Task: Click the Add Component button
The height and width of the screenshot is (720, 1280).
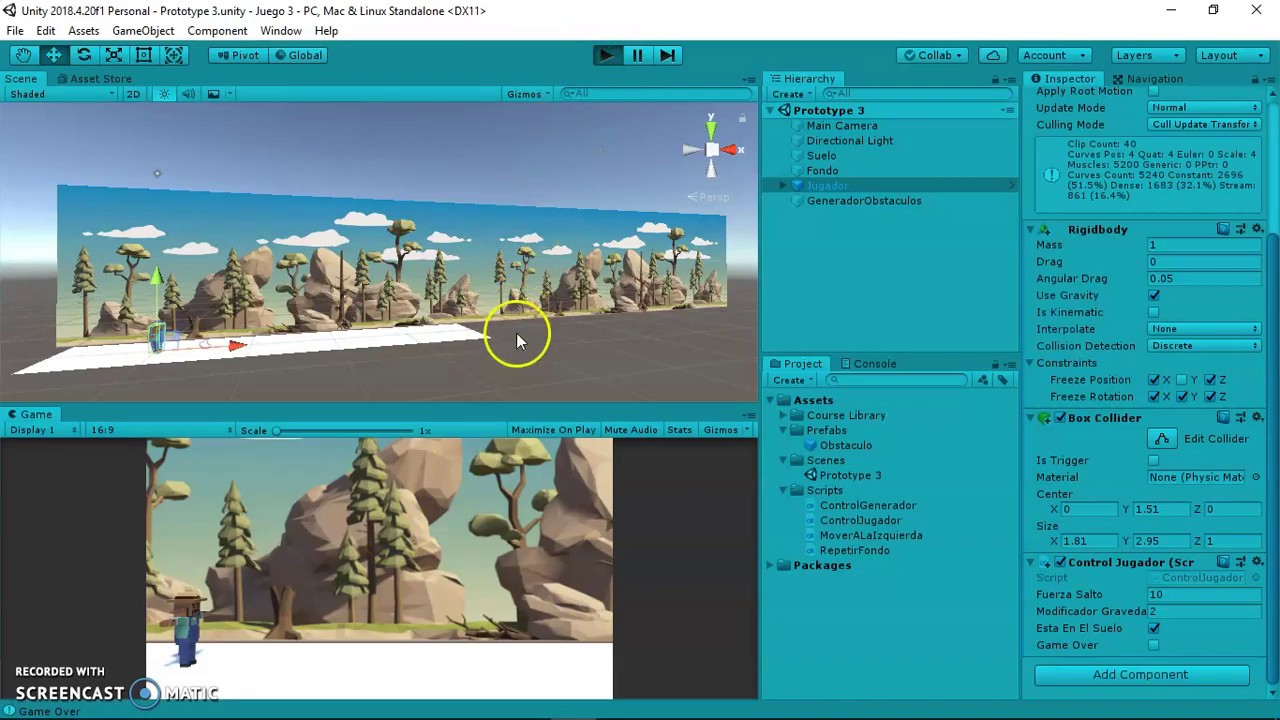Action: click(1141, 675)
